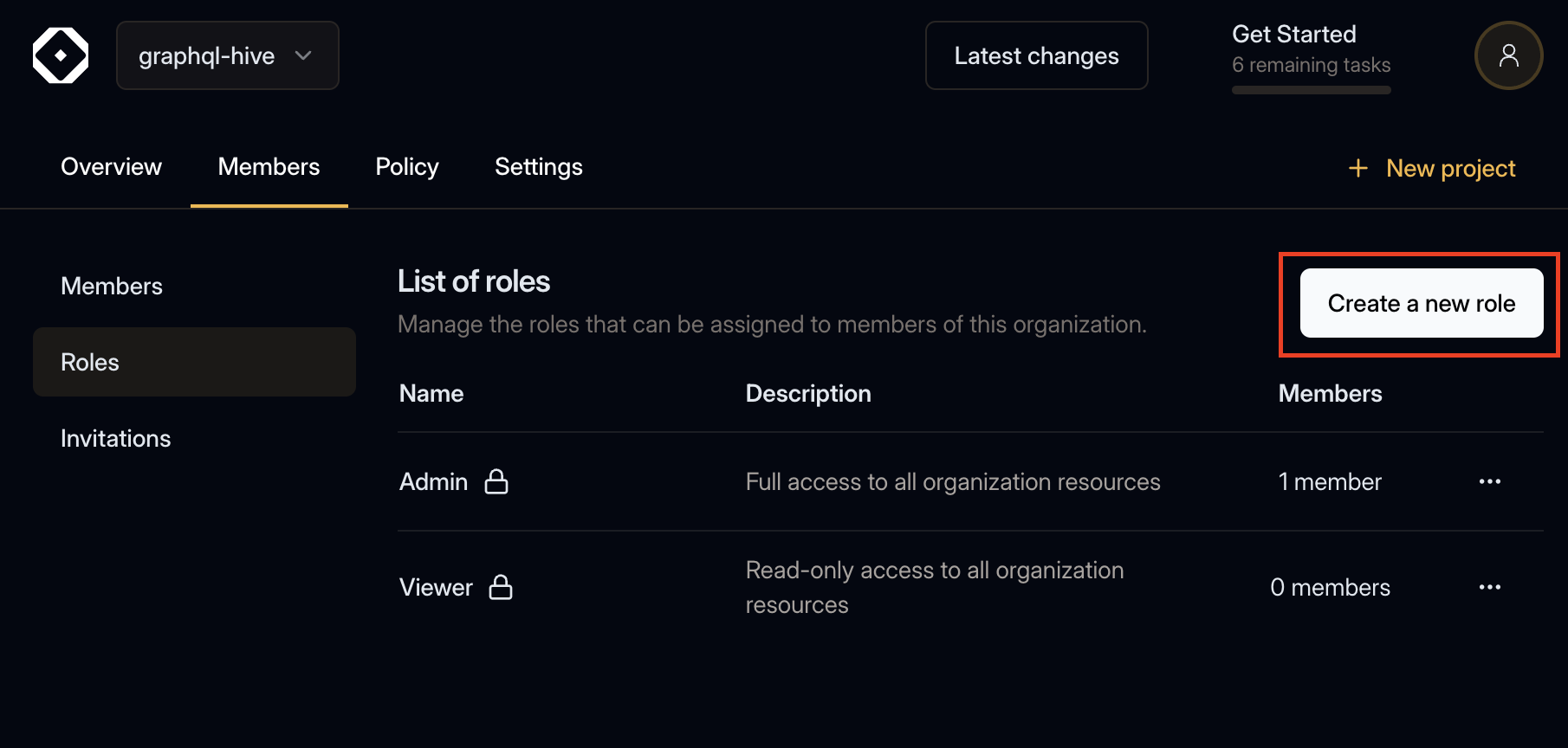This screenshot has width=1568, height=748.
Task: Select Members in the left sidebar
Action: pyautogui.click(x=112, y=286)
